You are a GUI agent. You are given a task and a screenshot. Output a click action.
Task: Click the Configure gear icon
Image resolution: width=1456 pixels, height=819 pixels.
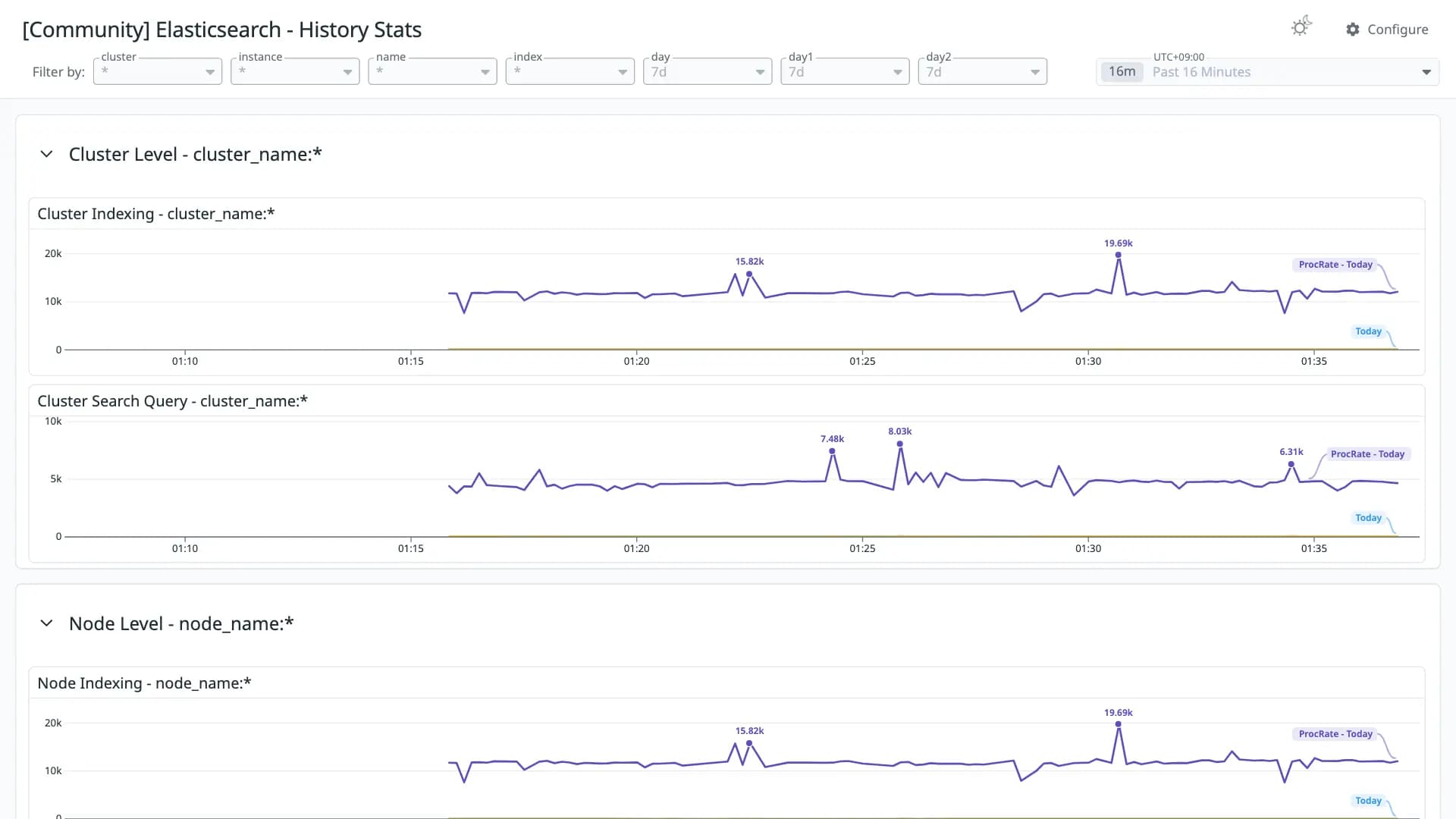tap(1353, 30)
